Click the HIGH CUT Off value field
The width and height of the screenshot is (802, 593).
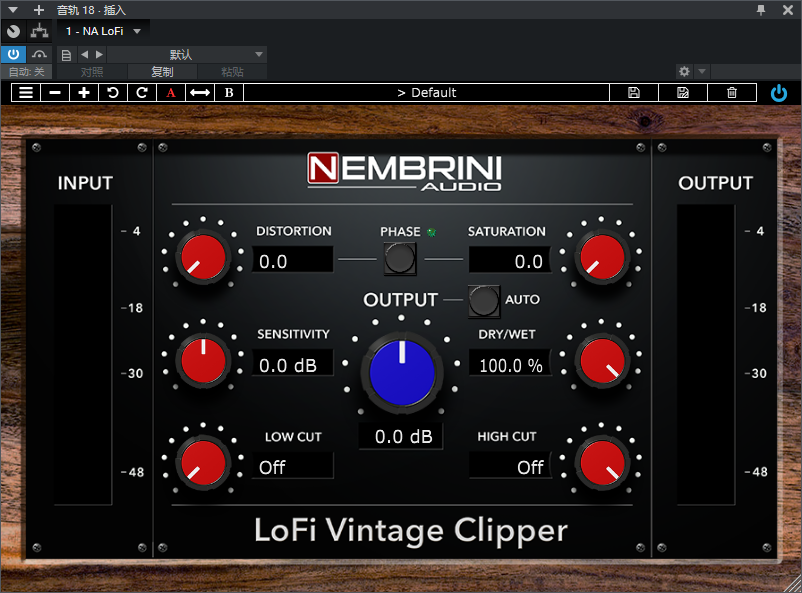(x=510, y=466)
